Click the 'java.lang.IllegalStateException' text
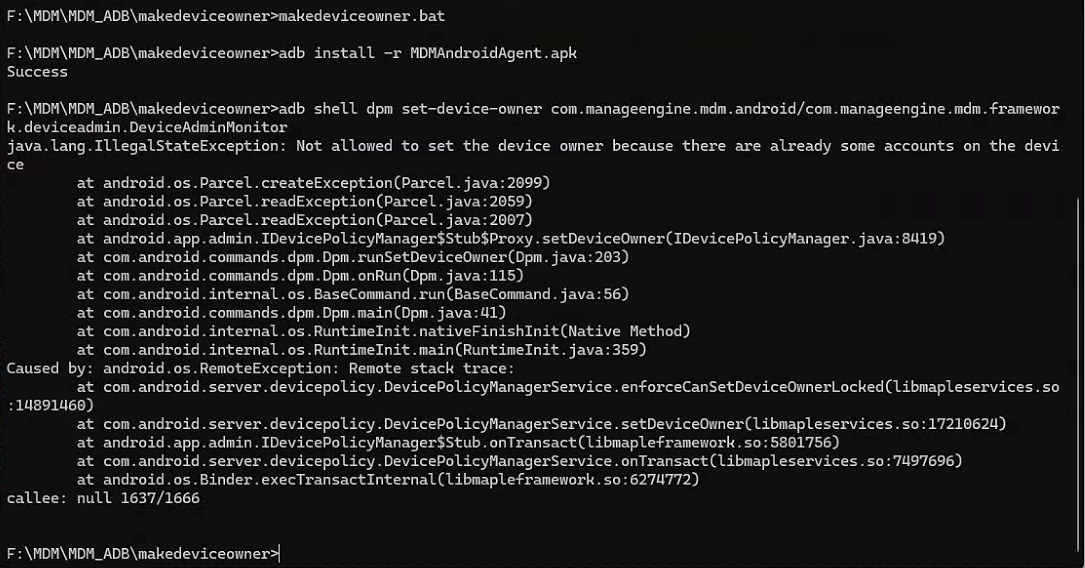The height and width of the screenshot is (568, 1085). pyautogui.click(x=143, y=146)
